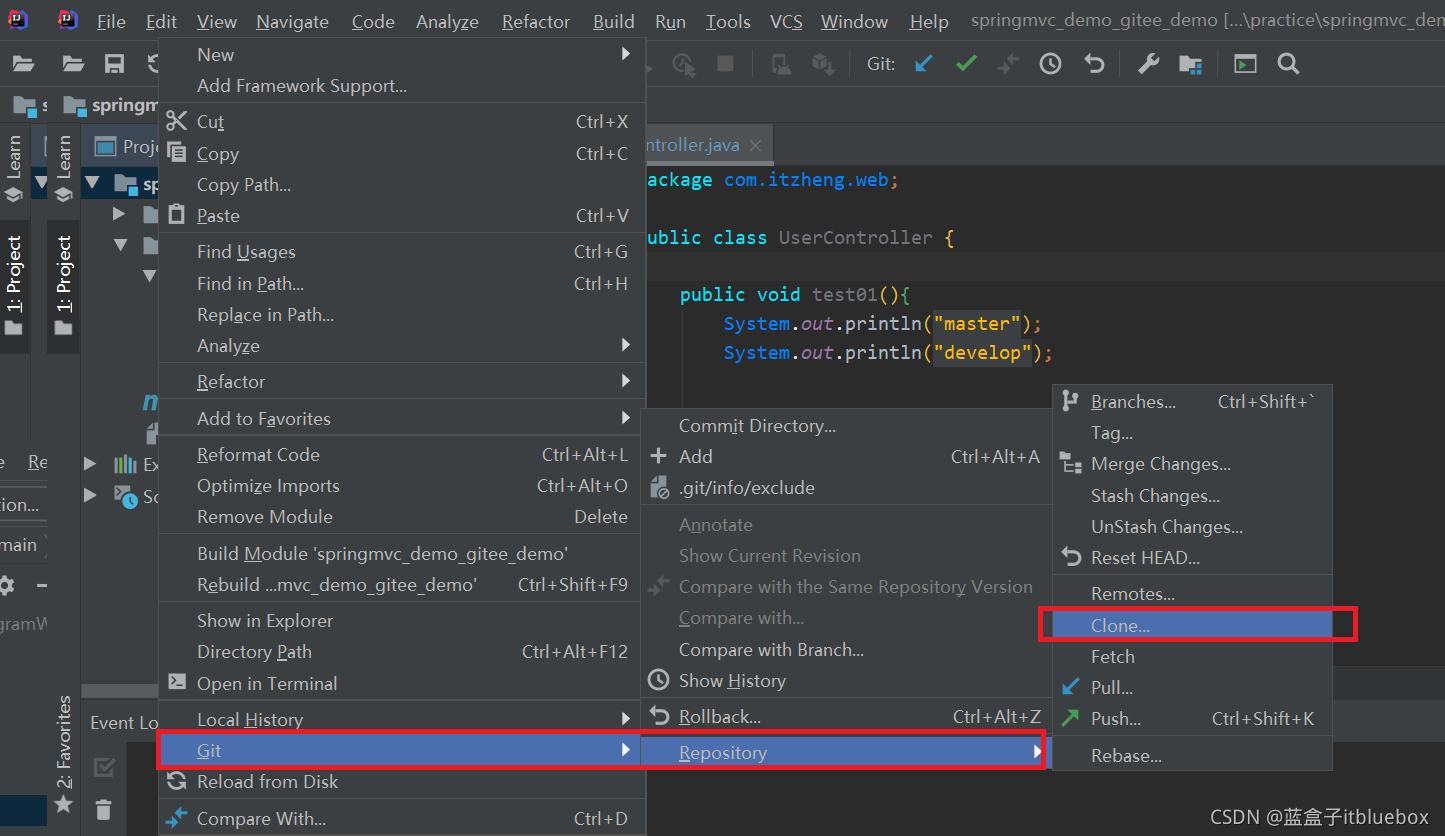Select Rebase... in Repository submenu

(x=1193, y=756)
